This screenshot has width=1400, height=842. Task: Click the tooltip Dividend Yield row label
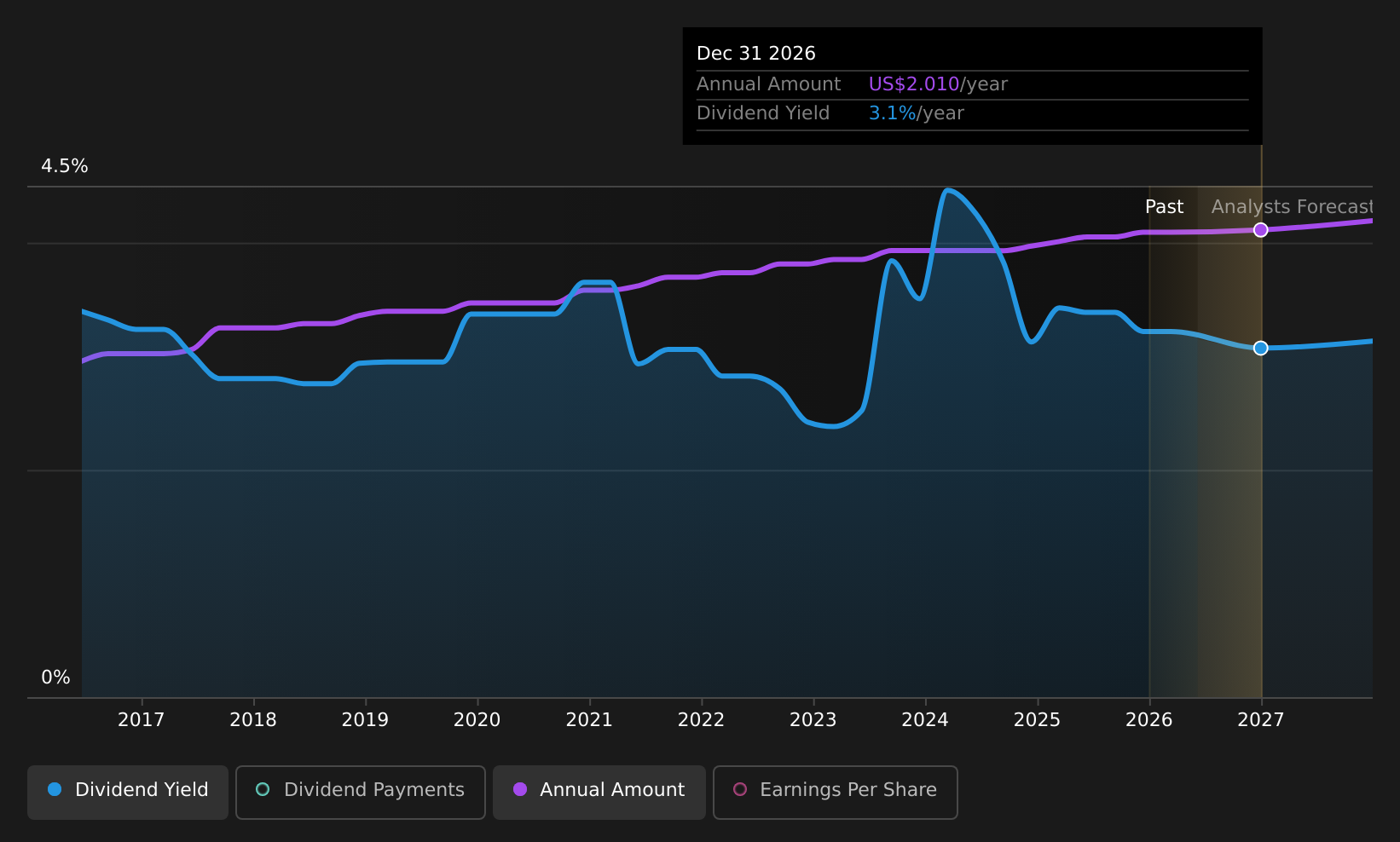[x=763, y=113]
